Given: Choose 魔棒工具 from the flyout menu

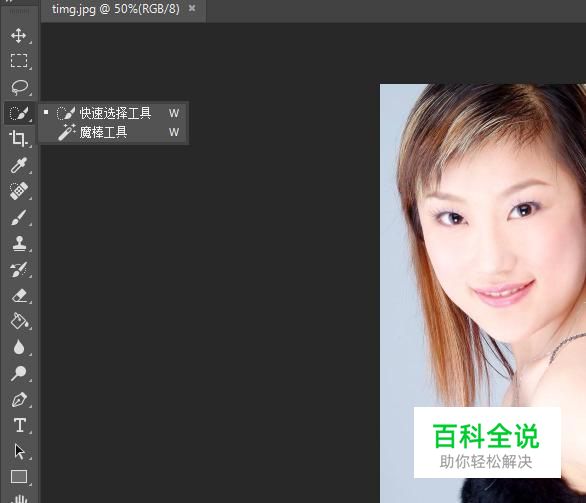Looking at the screenshot, I should (114, 132).
